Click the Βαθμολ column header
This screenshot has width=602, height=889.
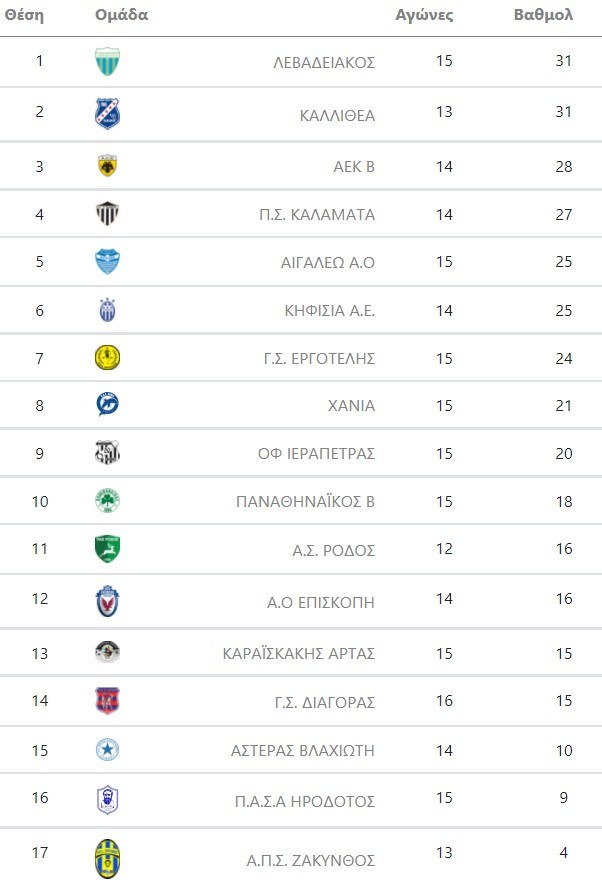coord(543,15)
